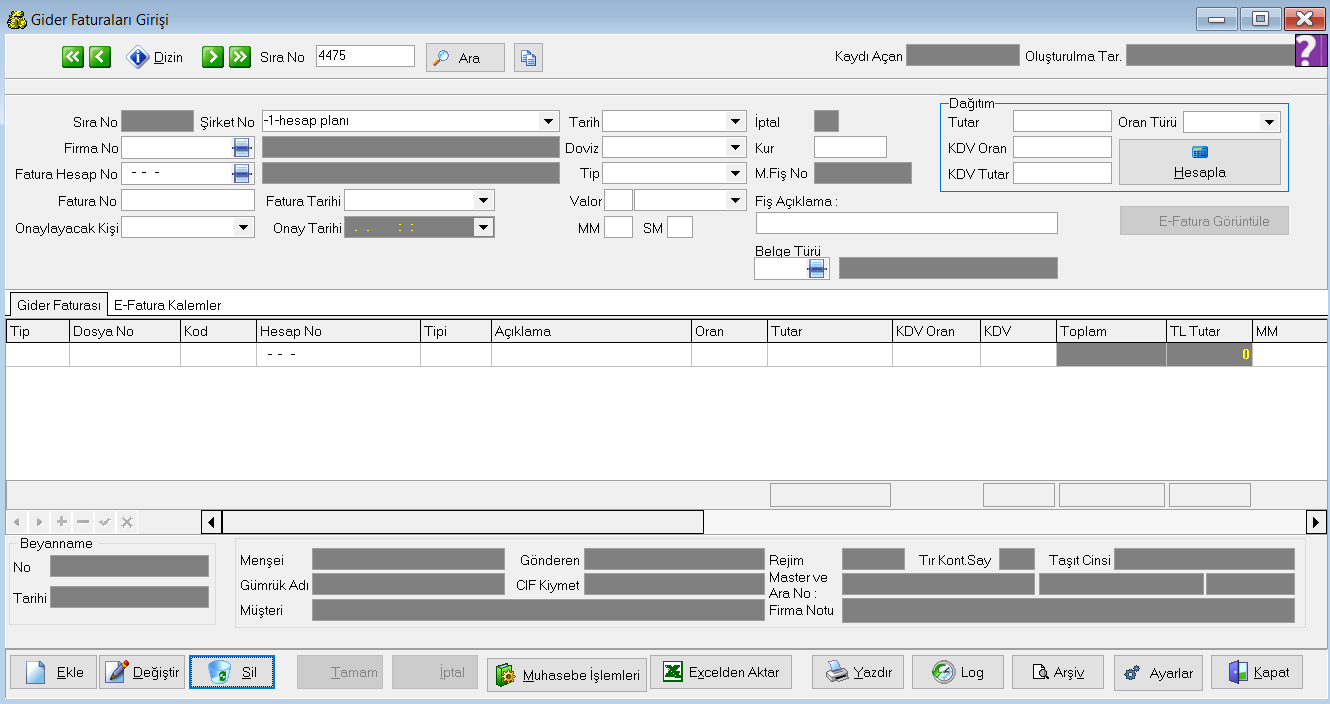Click E-Fatura Görüntüle button
Image resolution: width=1330 pixels, height=704 pixels.
pyautogui.click(x=1204, y=221)
